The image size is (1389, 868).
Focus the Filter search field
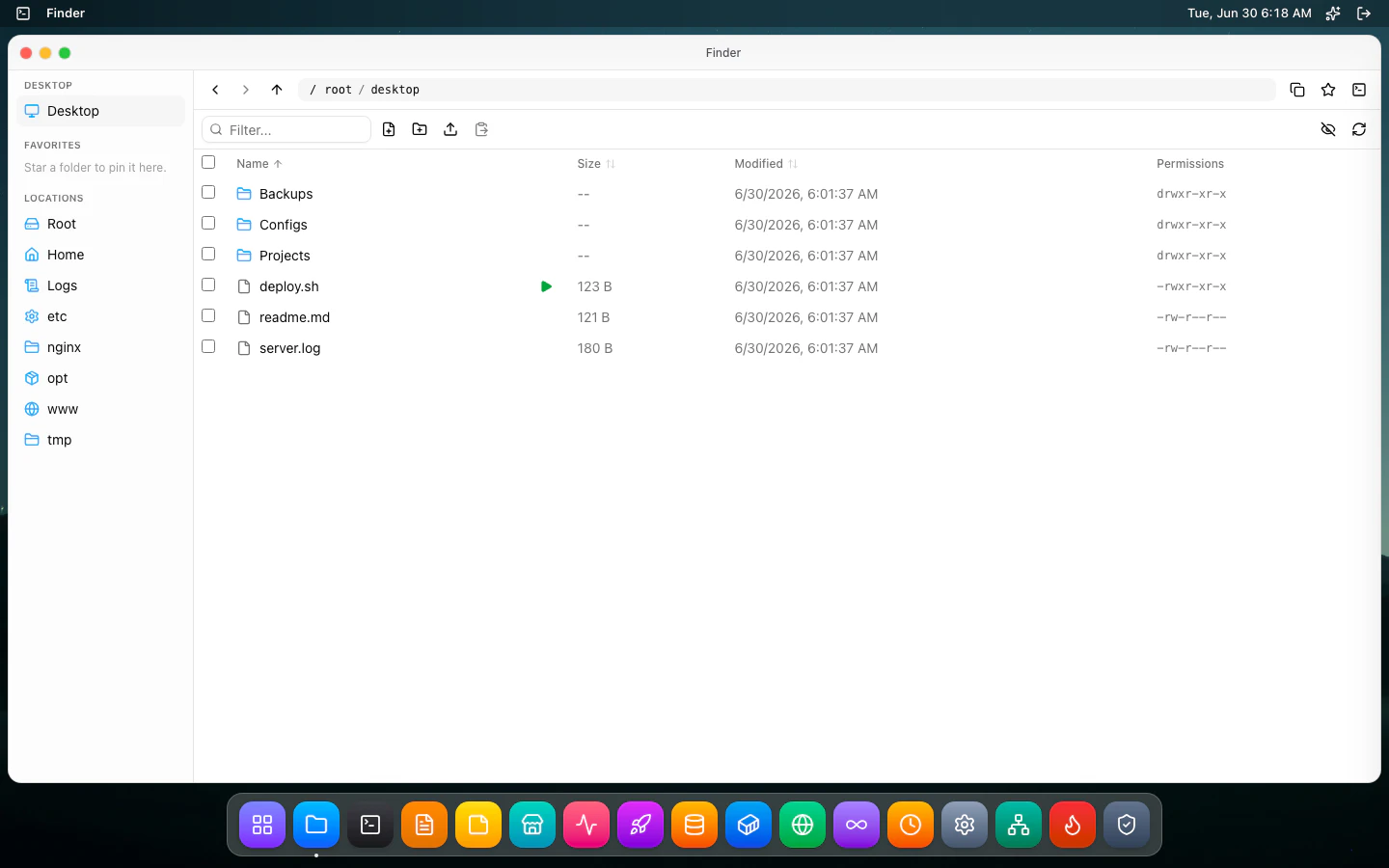click(x=286, y=129)
